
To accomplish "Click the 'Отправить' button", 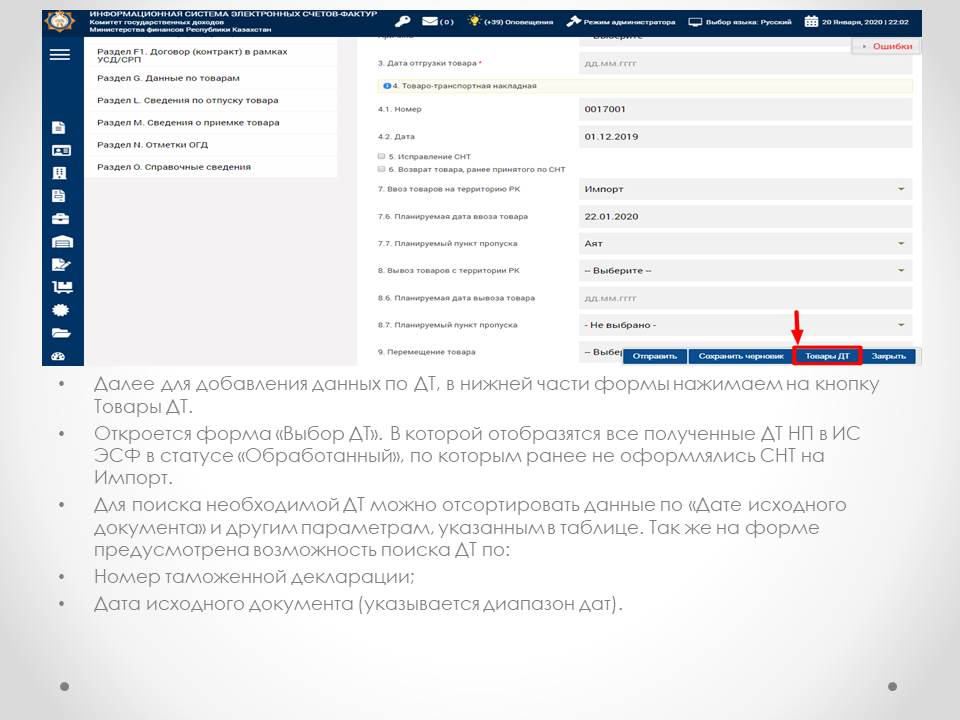I will 655,356.
